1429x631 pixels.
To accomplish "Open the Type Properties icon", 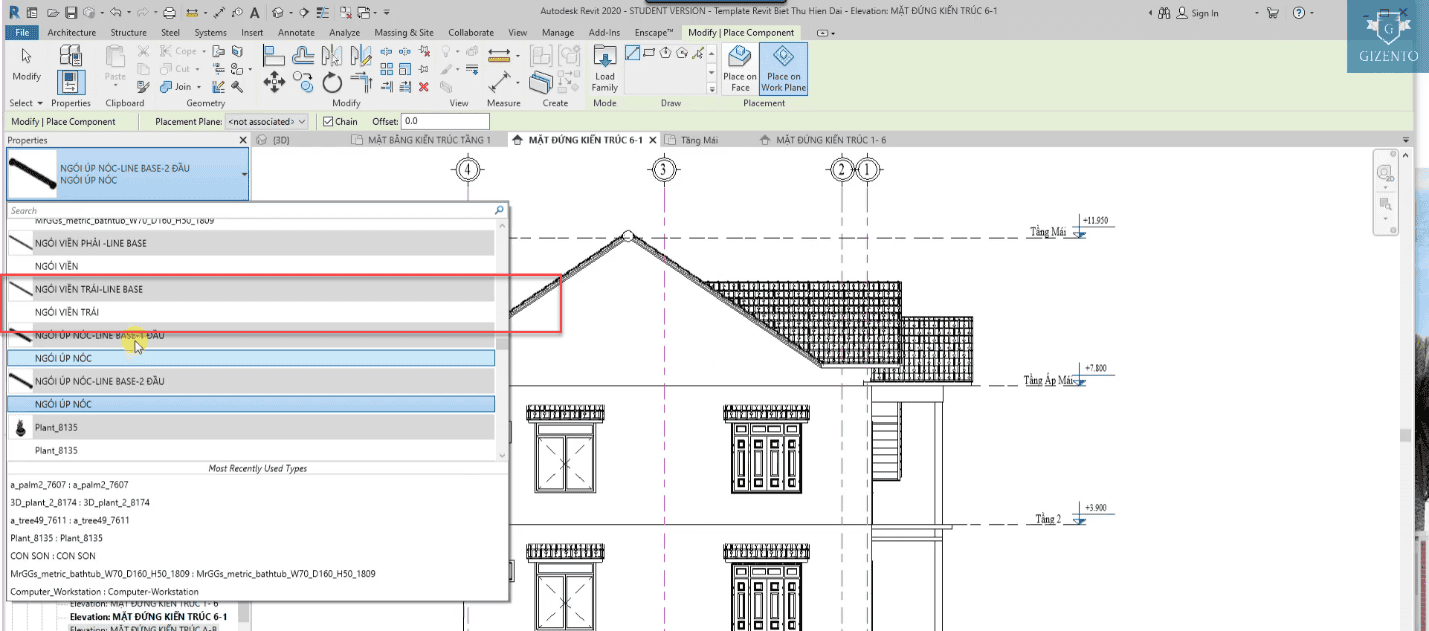I will (x=70, y=55).
